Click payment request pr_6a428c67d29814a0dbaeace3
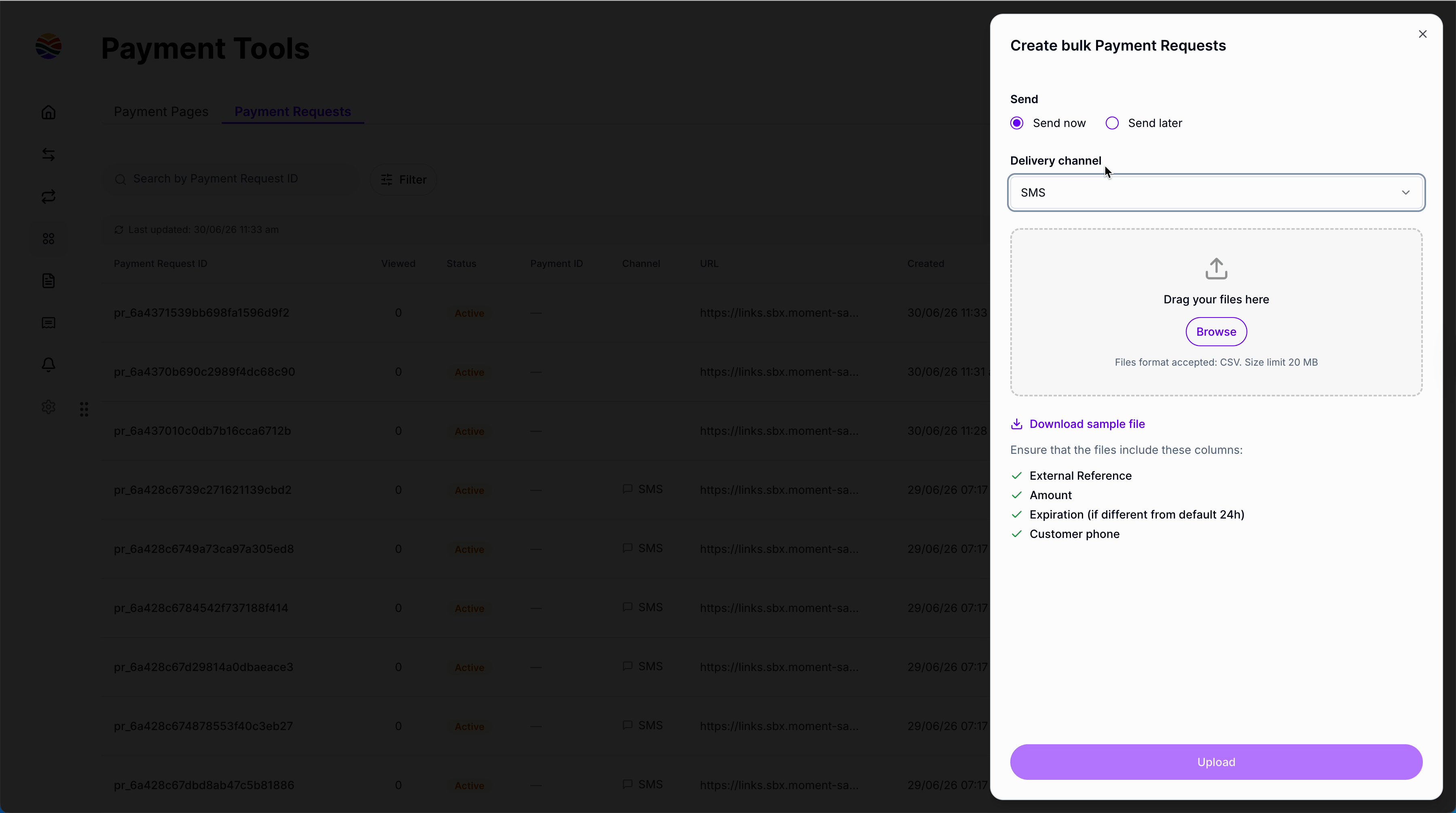1456x813 pixels. 203,667
